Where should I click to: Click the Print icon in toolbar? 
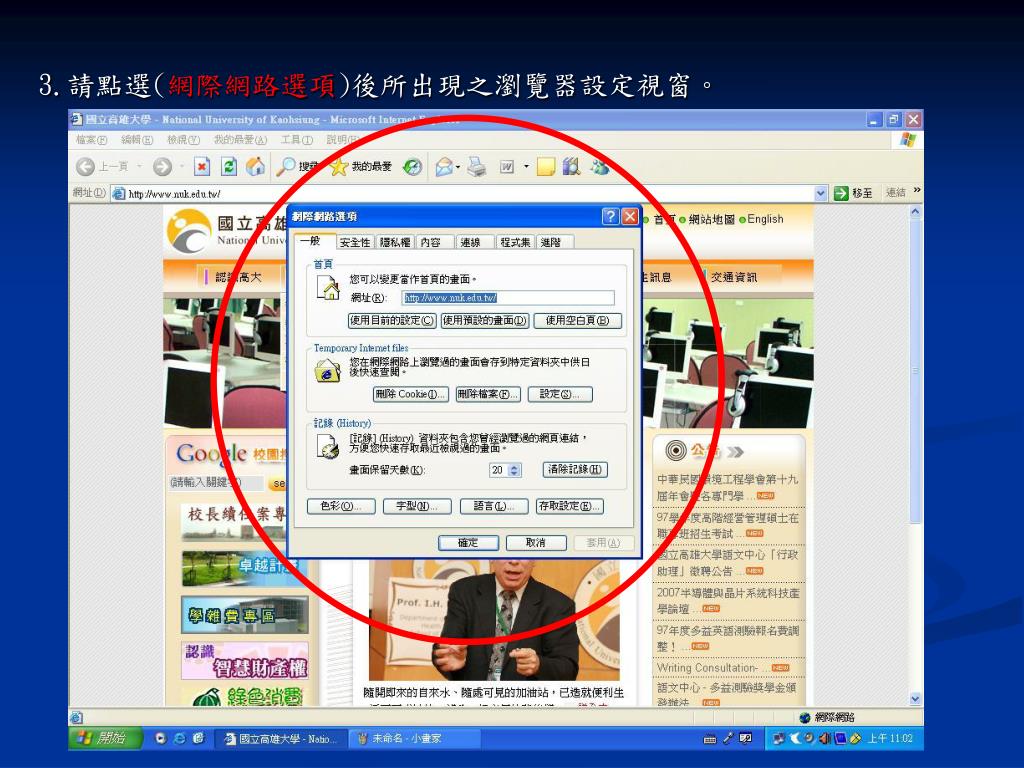pyautogui.click(x=477, y=167)
